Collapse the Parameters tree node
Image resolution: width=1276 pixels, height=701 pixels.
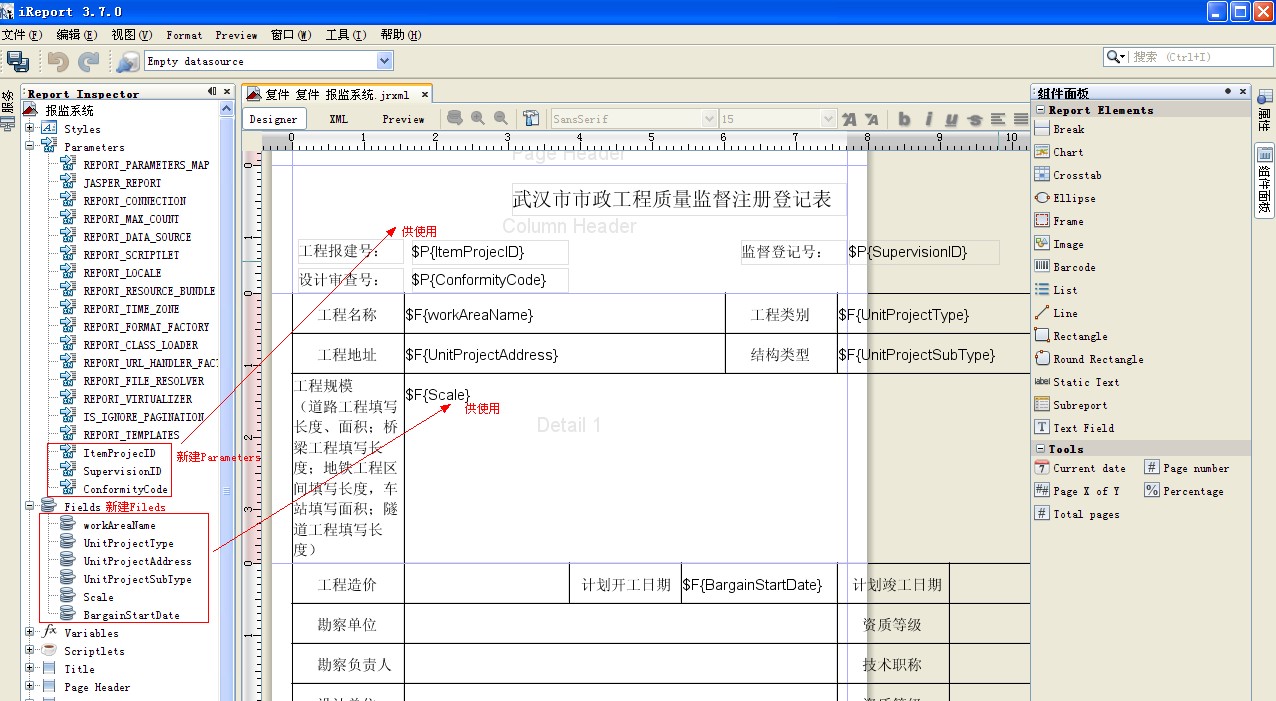point(30,146)
